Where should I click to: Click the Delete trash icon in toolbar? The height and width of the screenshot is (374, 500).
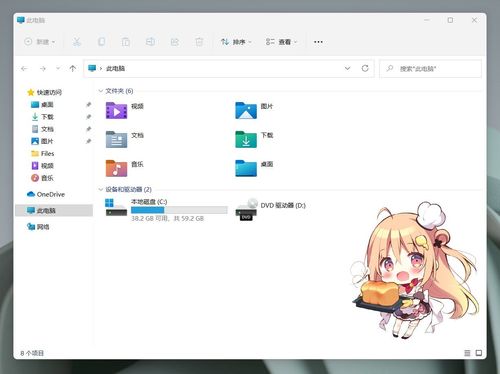point(199,42)
